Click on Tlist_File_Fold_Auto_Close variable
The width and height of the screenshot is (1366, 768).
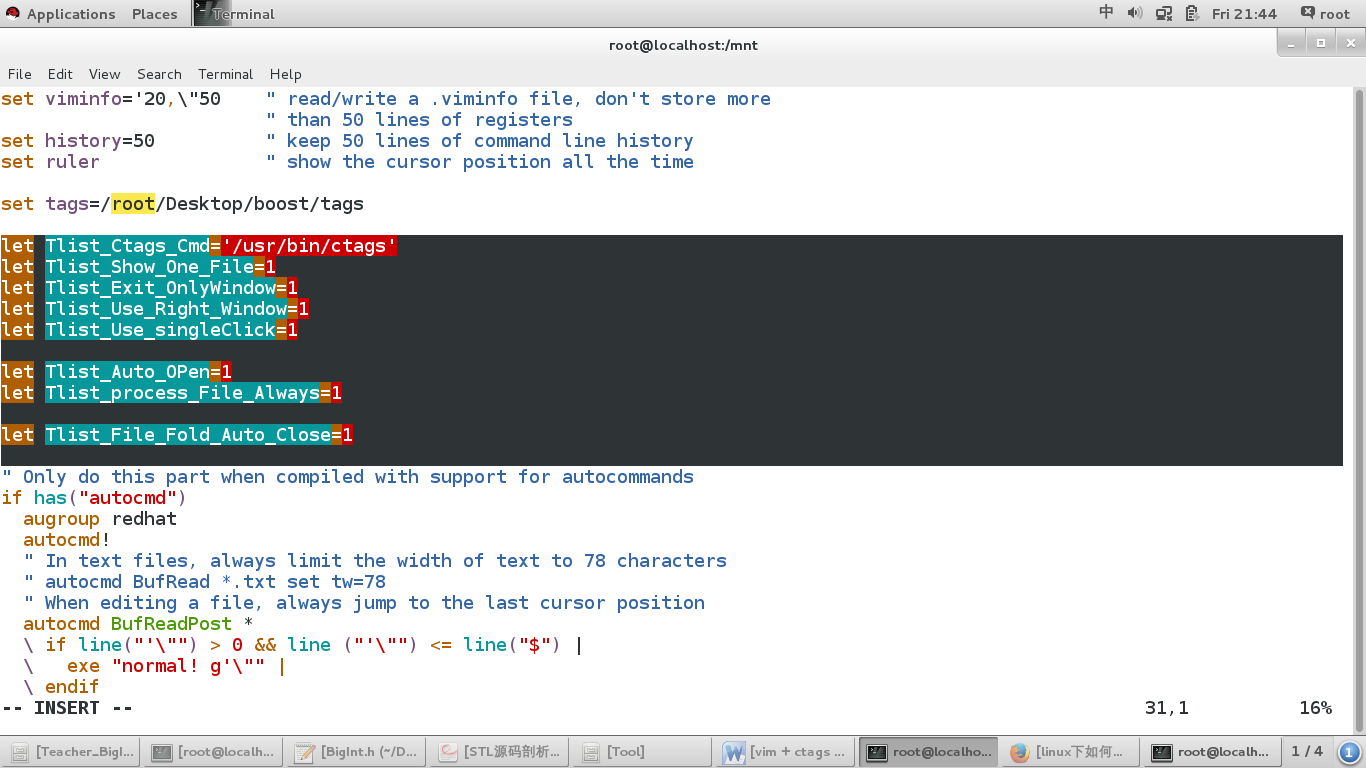[188, 435]
